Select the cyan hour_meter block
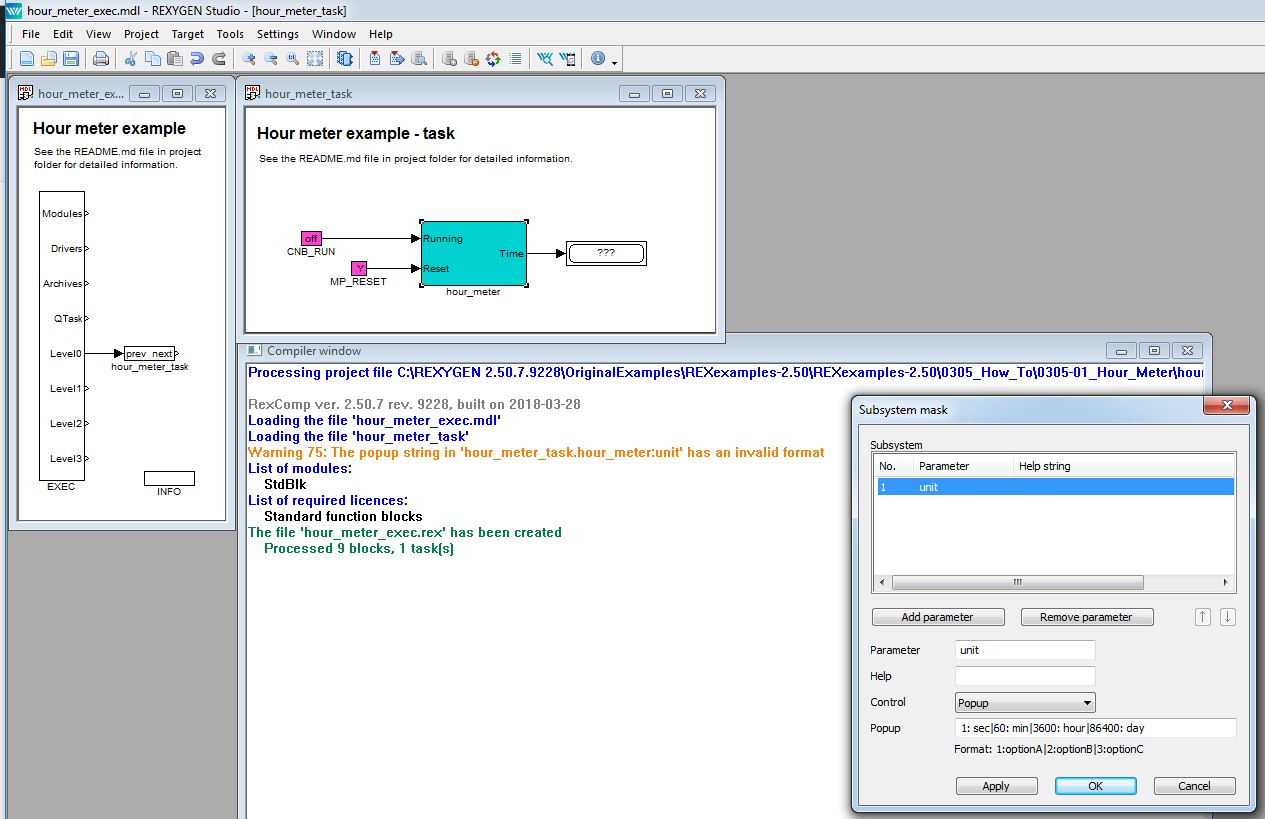1265x819 pixels. point(474,253)
